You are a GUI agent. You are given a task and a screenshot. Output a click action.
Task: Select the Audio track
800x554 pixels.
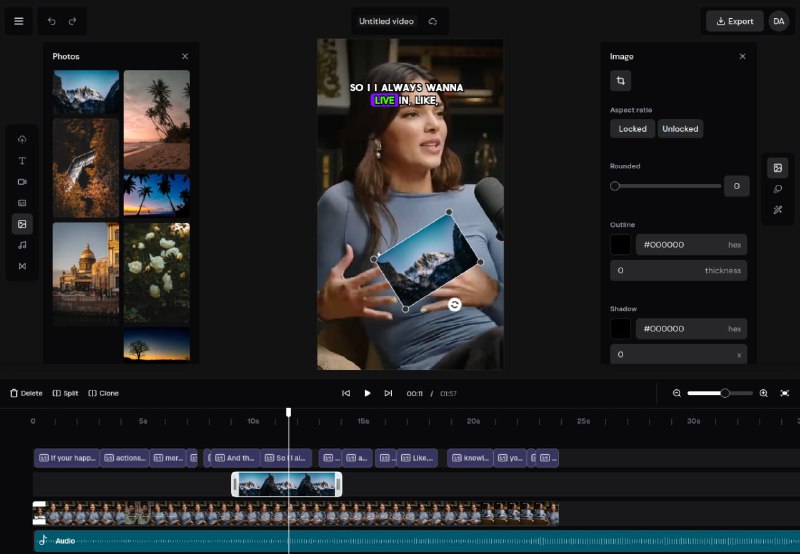[x=416, y=541]
